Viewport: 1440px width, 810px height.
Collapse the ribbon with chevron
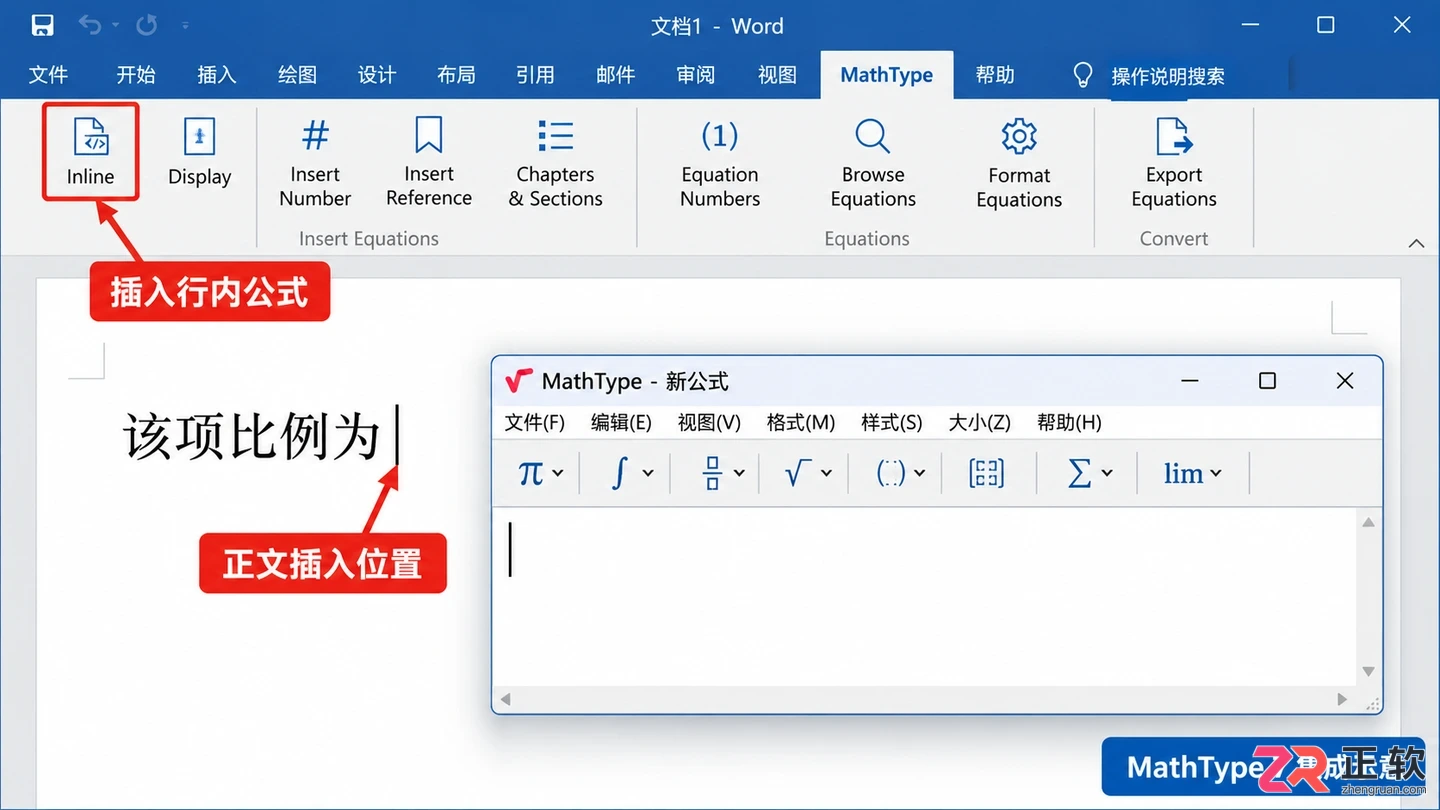pos(1416,243)
